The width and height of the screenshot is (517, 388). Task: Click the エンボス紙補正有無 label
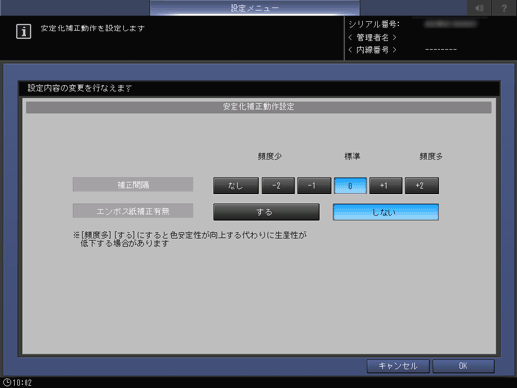pos(133,211)
